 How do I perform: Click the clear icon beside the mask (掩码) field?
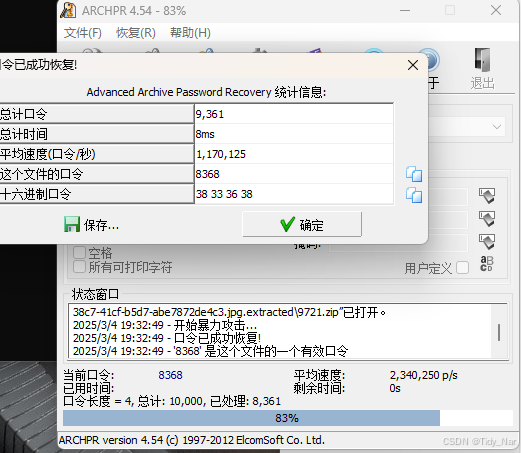pyautogui.click(x=487, y=241)
